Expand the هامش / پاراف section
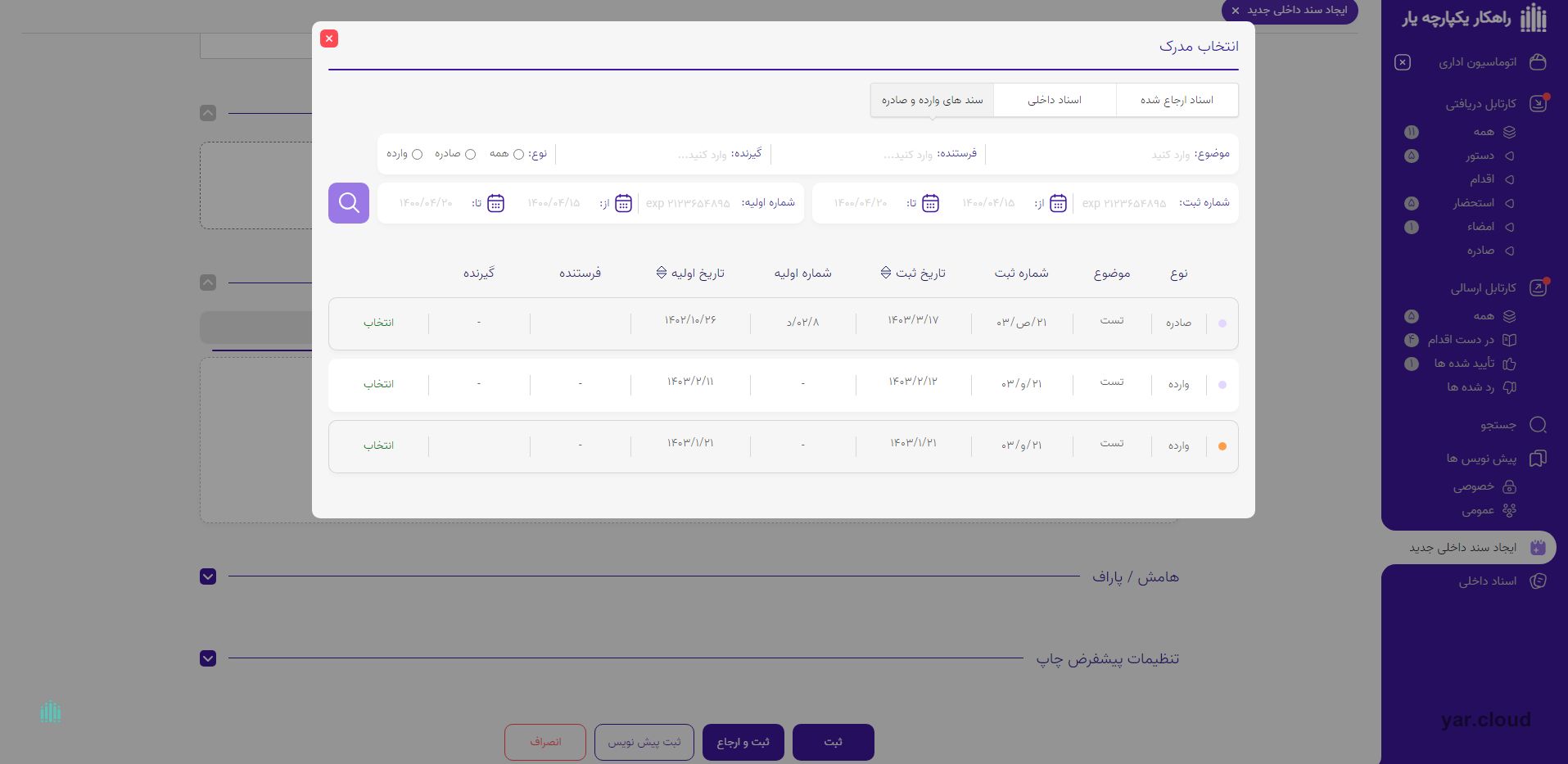Viewport: 1568px width, 764px height. pos(208,576)
